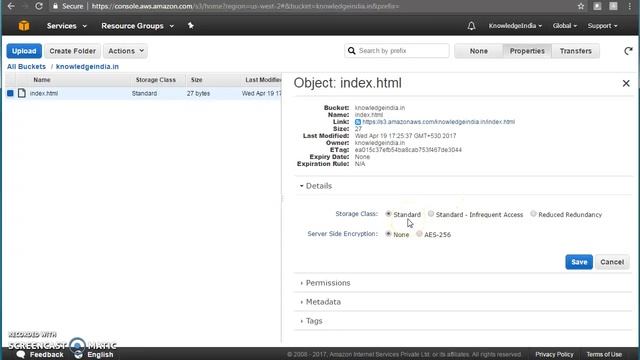The image size is (640, 360).
Task: Click the link icon beside the S3 URL
Action: point(358,122)
